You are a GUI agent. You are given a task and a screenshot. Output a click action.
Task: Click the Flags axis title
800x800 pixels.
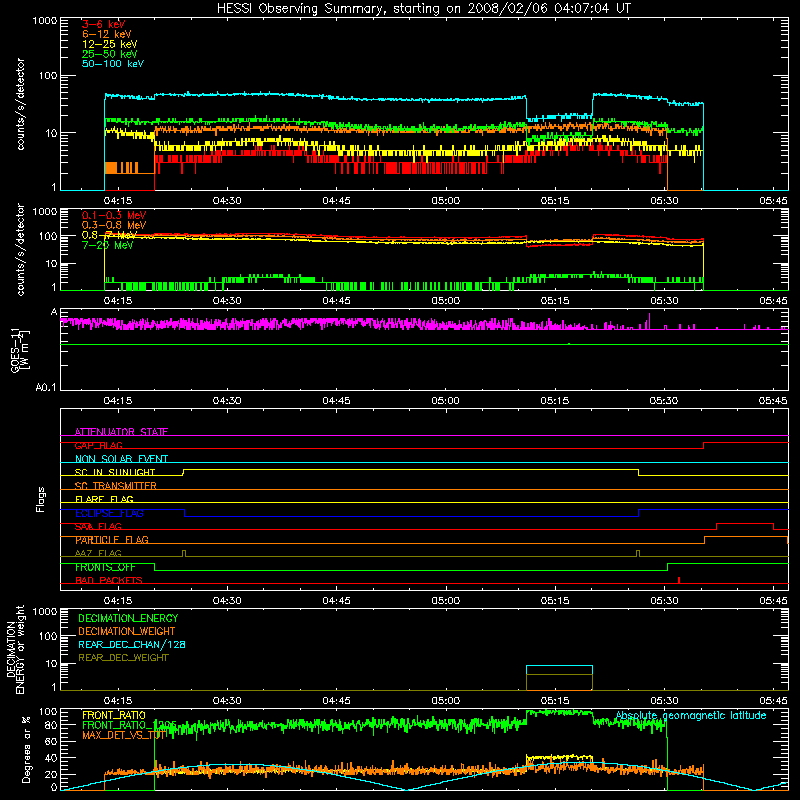tap(41, 499)
